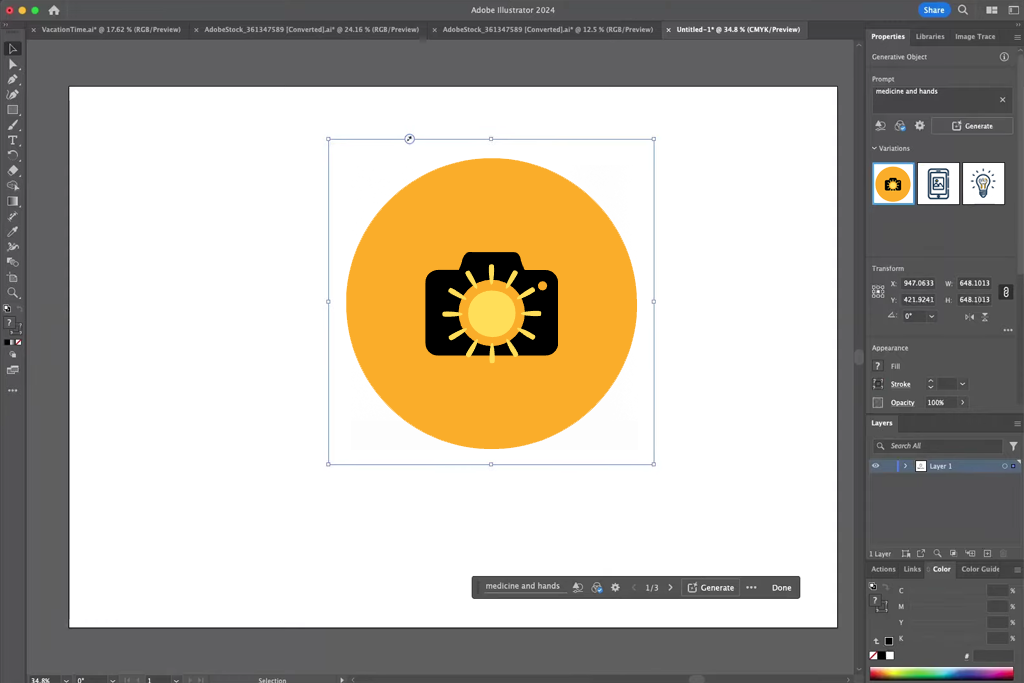1024x683 pixels.
Task: Click the Search All layers field
Action: [937, 446]
